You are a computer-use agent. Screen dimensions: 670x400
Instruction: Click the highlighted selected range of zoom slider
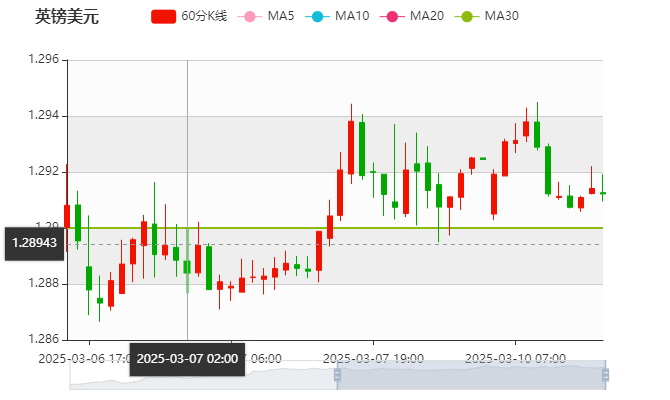tap(470, 375)
